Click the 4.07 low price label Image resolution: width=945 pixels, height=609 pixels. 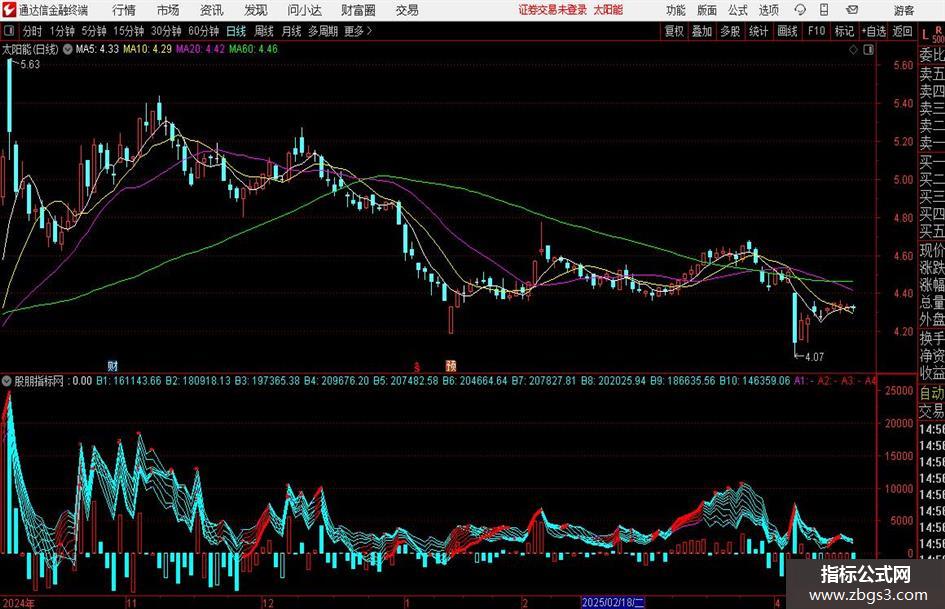814,357
